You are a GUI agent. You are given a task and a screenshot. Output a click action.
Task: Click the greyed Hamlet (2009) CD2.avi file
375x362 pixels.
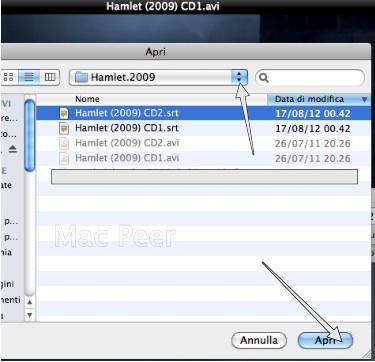point(203,143)
